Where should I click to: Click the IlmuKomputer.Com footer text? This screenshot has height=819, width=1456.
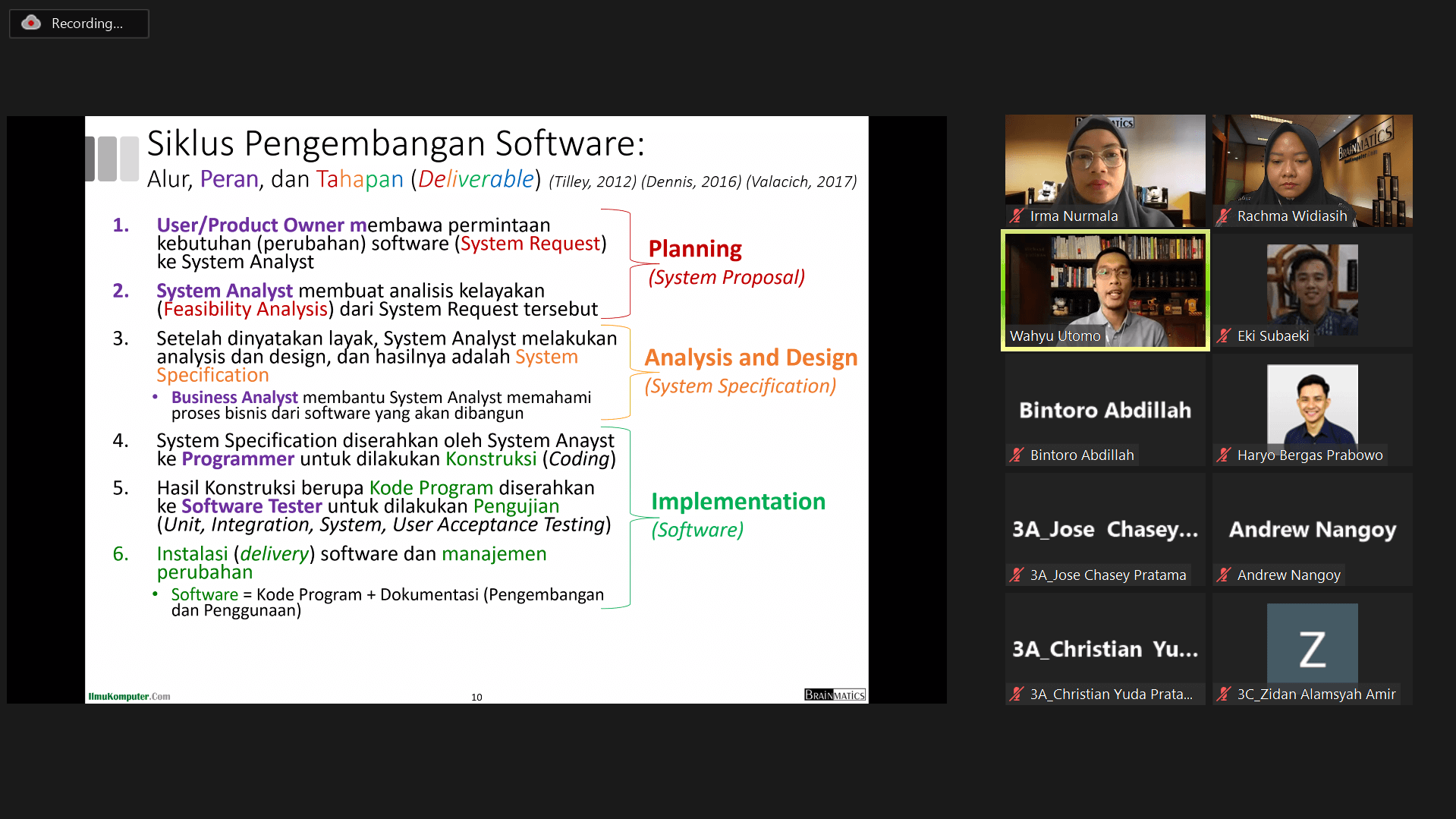tap(129, 696)
